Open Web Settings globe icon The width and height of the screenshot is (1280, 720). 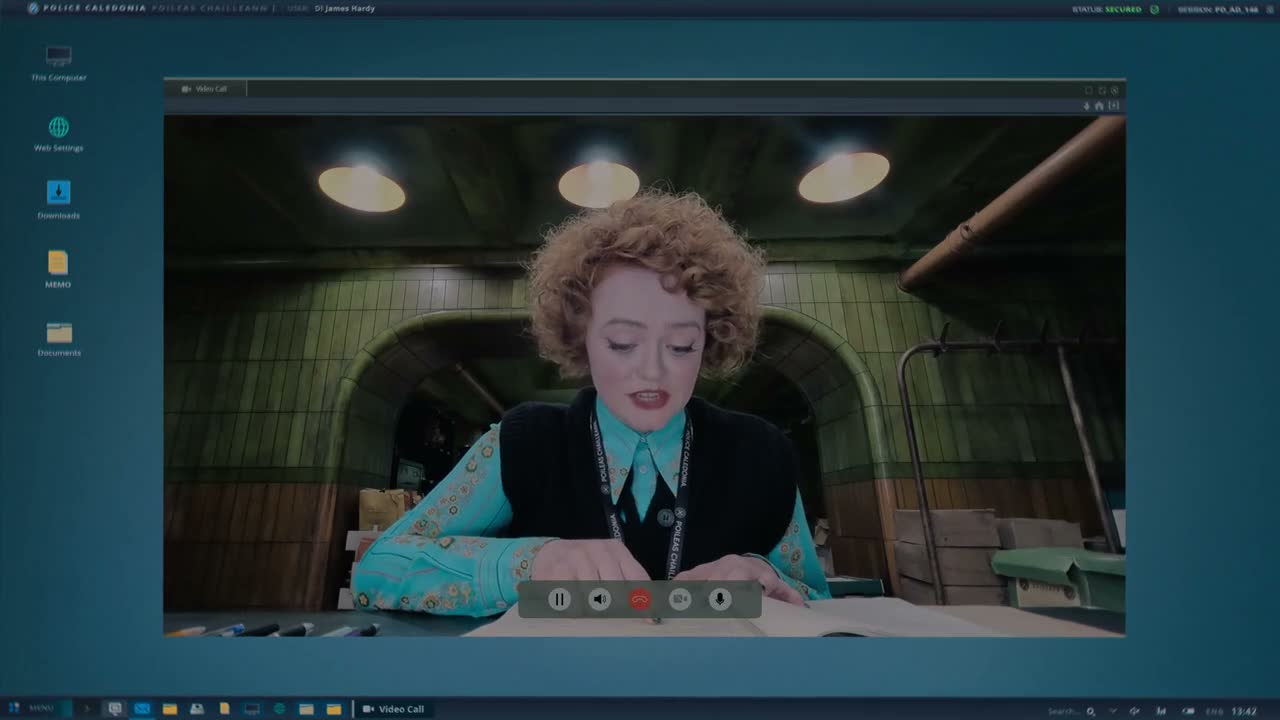[x=59, y=134]
